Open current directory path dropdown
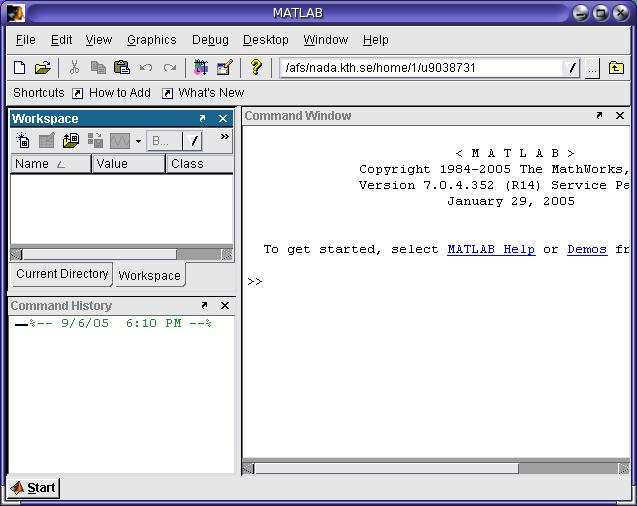The height and width of the screenshot is (506, 637). pos(572,68)
